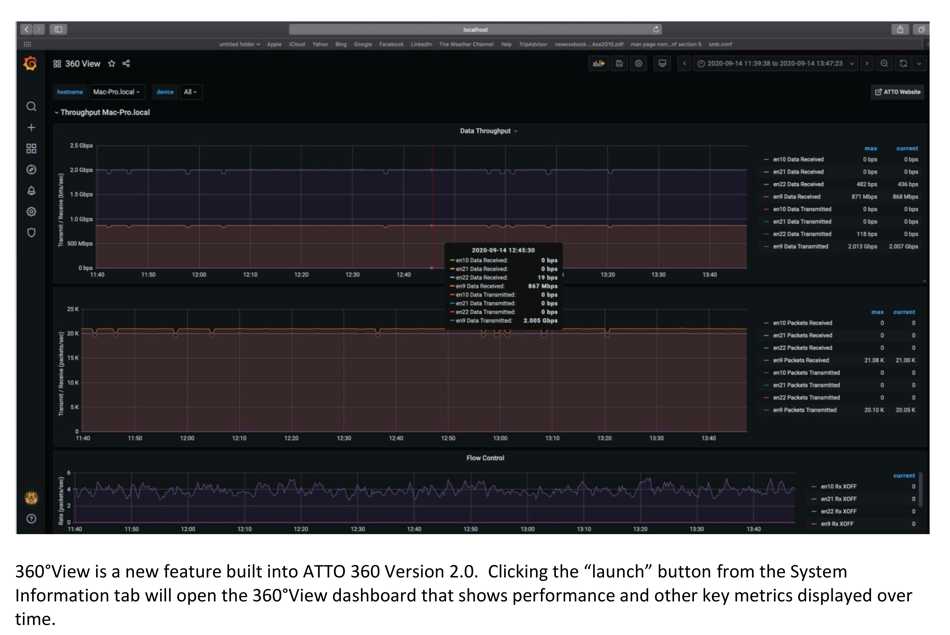Screen dimensions: 950x635
Task: Click the en22 Packets Received color line
Action: 766,348
